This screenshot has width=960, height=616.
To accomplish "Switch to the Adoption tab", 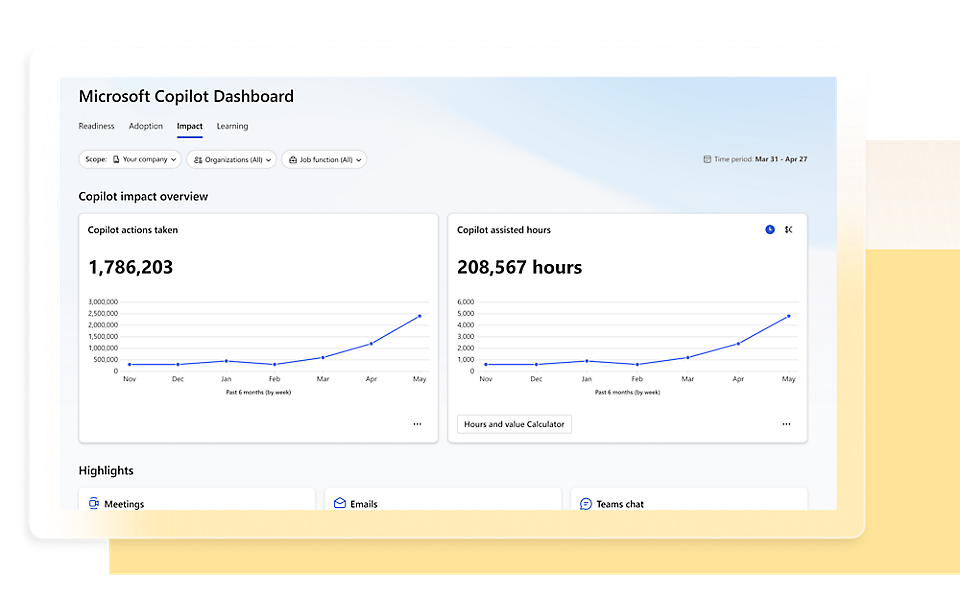I will pyautogui.click(x=146, y=126).
